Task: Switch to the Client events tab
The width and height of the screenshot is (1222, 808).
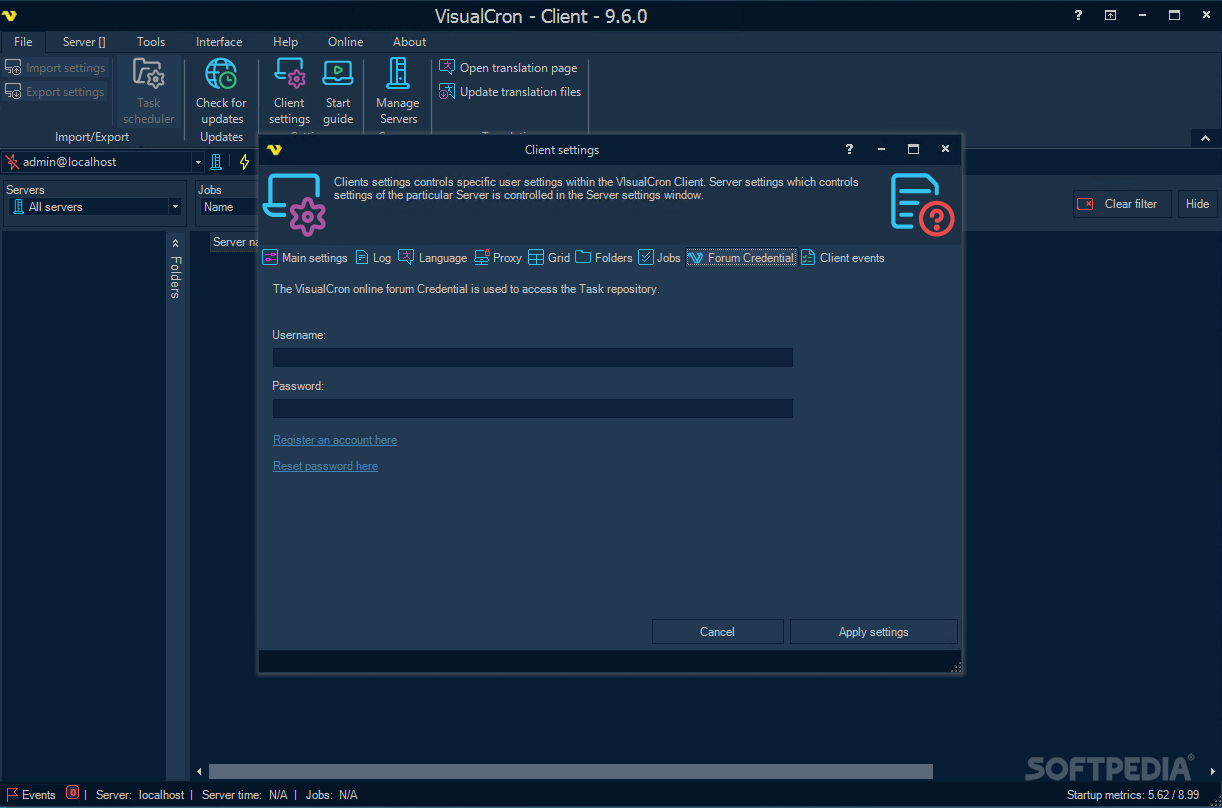Action: [842, 258]
